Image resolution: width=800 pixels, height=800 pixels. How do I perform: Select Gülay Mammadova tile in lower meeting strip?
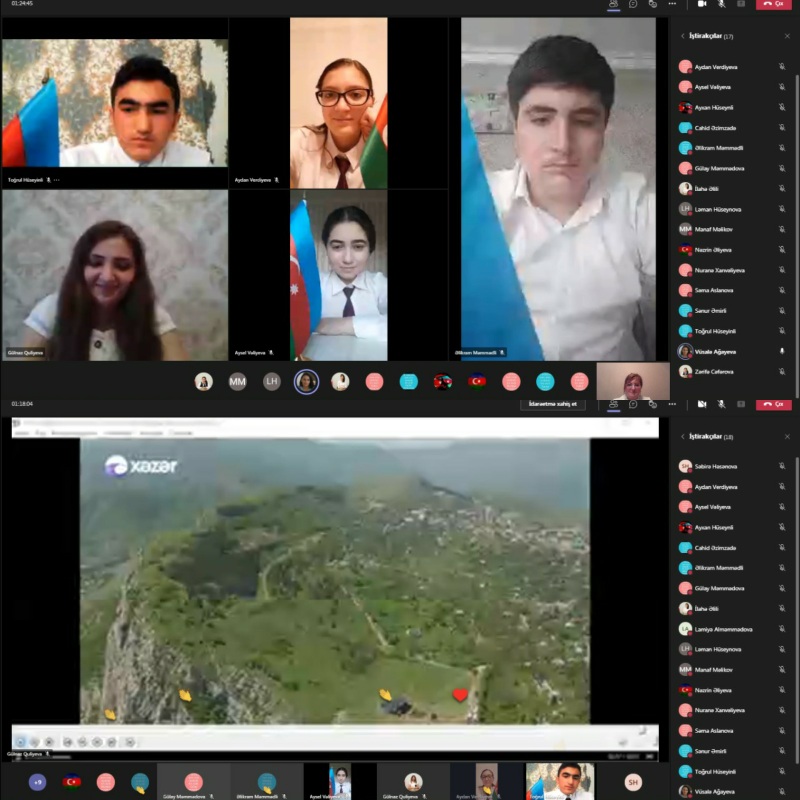point(193,781)
